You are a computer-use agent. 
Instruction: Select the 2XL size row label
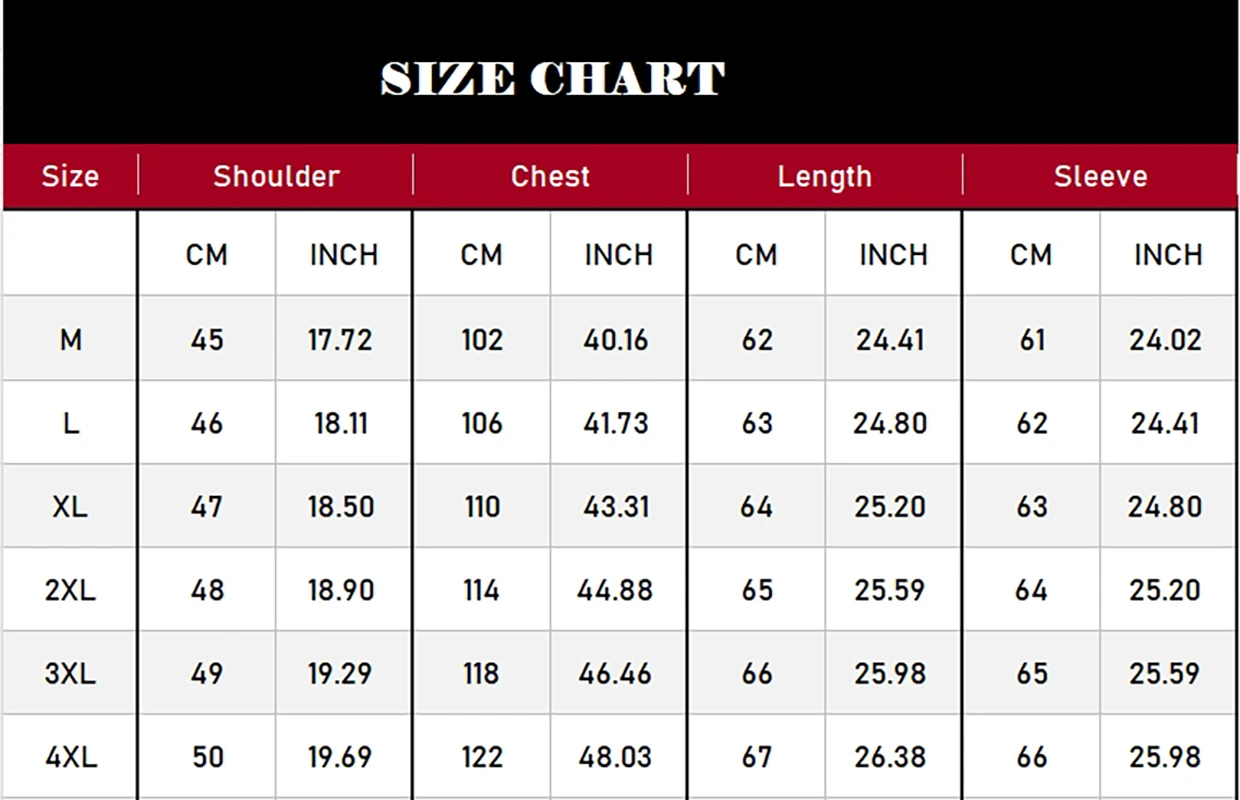[70, 590]
